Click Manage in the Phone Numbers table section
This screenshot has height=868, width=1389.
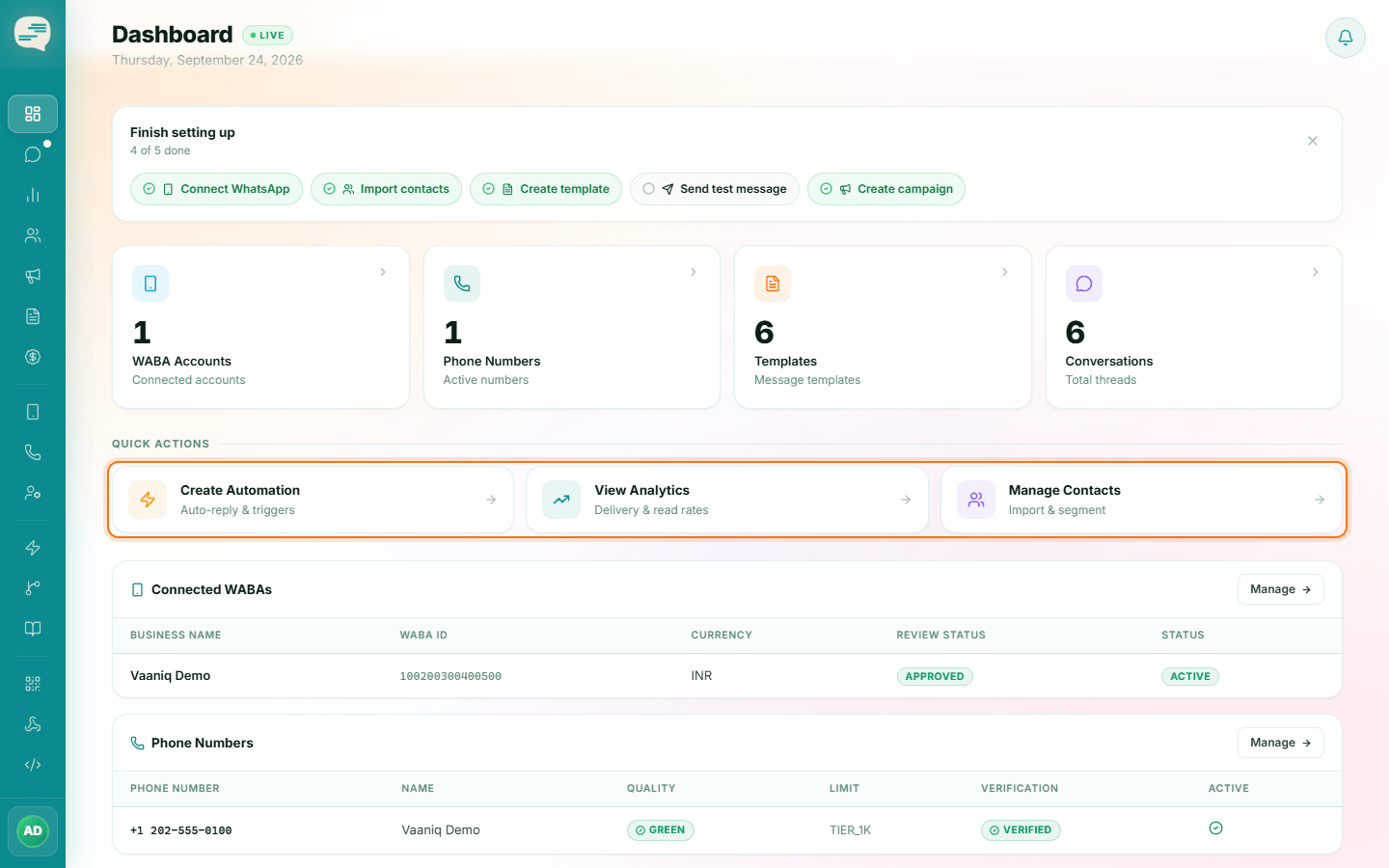click(x=1281, y=743)
